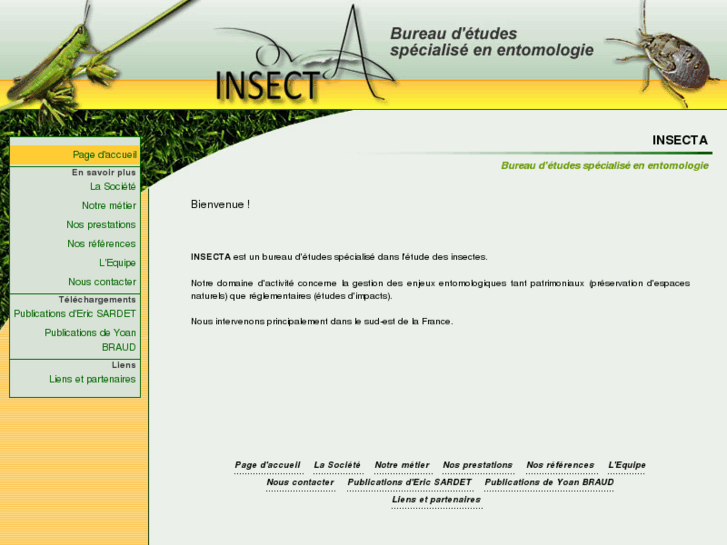Screen dimensions: 727x545
Task: Select Notre métier in sidebar
Action: click(109, 205)
